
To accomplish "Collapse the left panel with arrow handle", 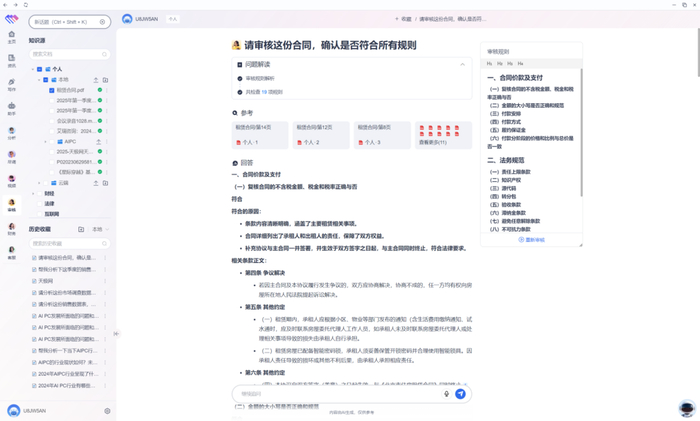I will tap(116, 333).
